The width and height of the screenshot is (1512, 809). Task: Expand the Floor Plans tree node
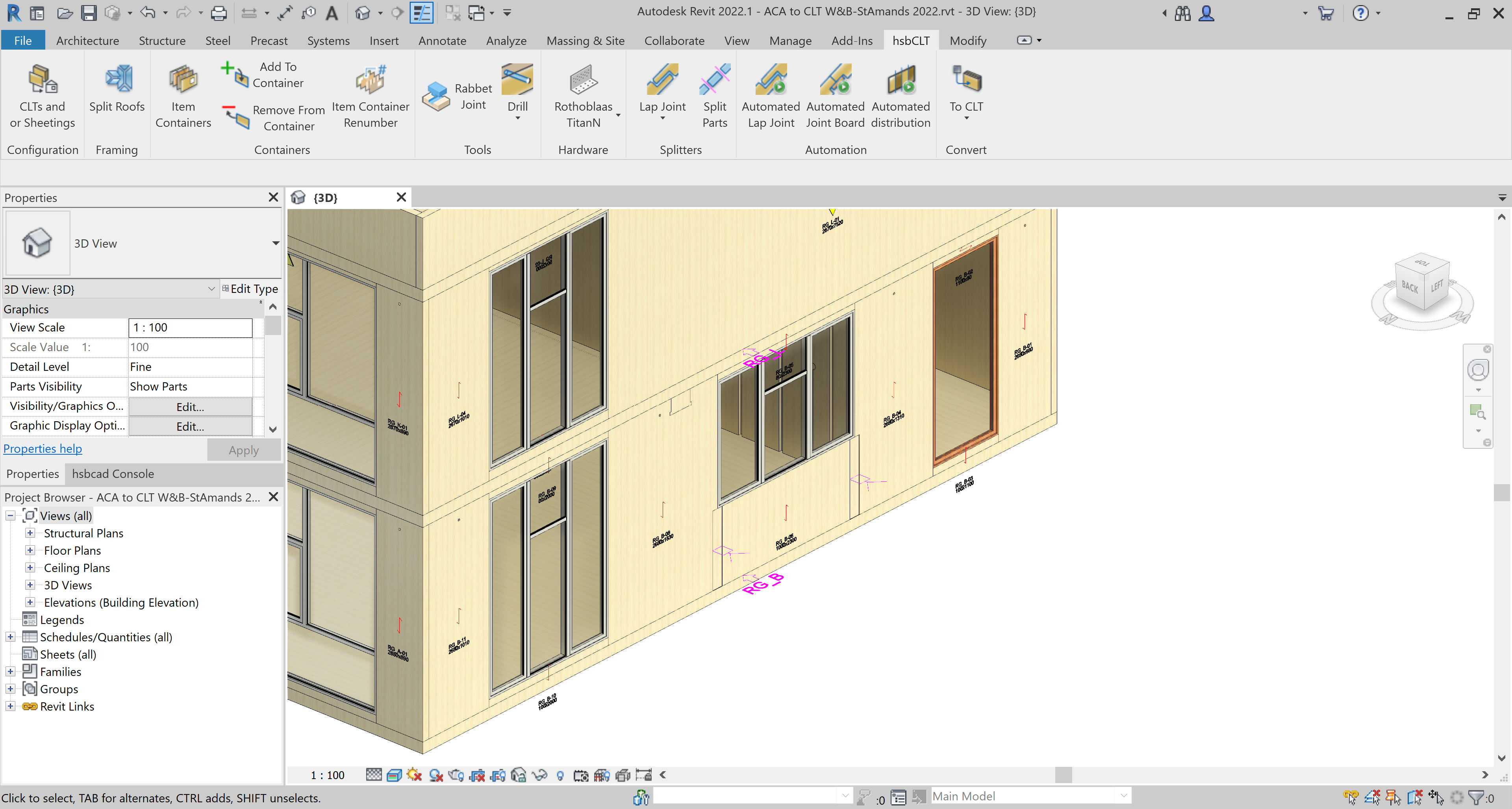pos(30,550)
